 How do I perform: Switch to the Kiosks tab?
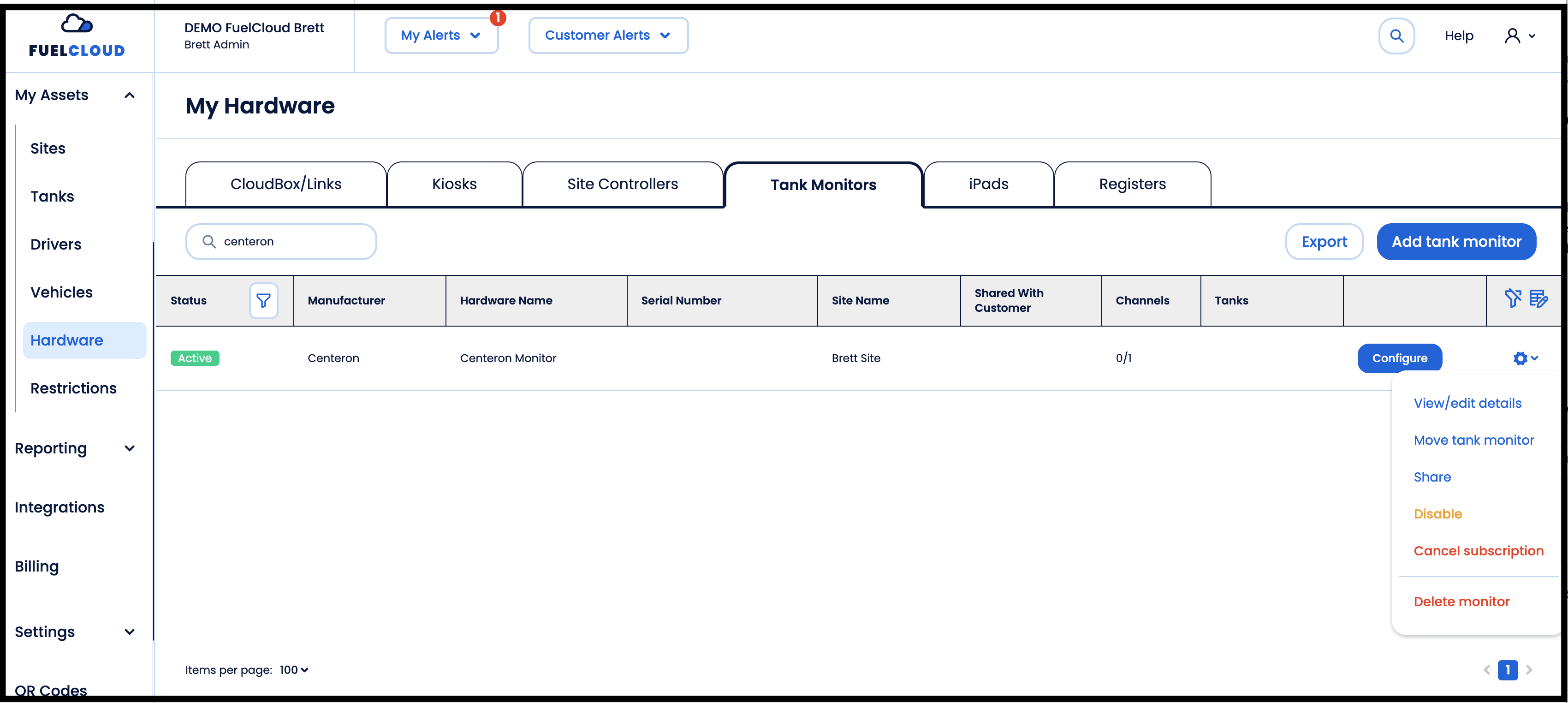pyautogui.click(x=455, y=184)
